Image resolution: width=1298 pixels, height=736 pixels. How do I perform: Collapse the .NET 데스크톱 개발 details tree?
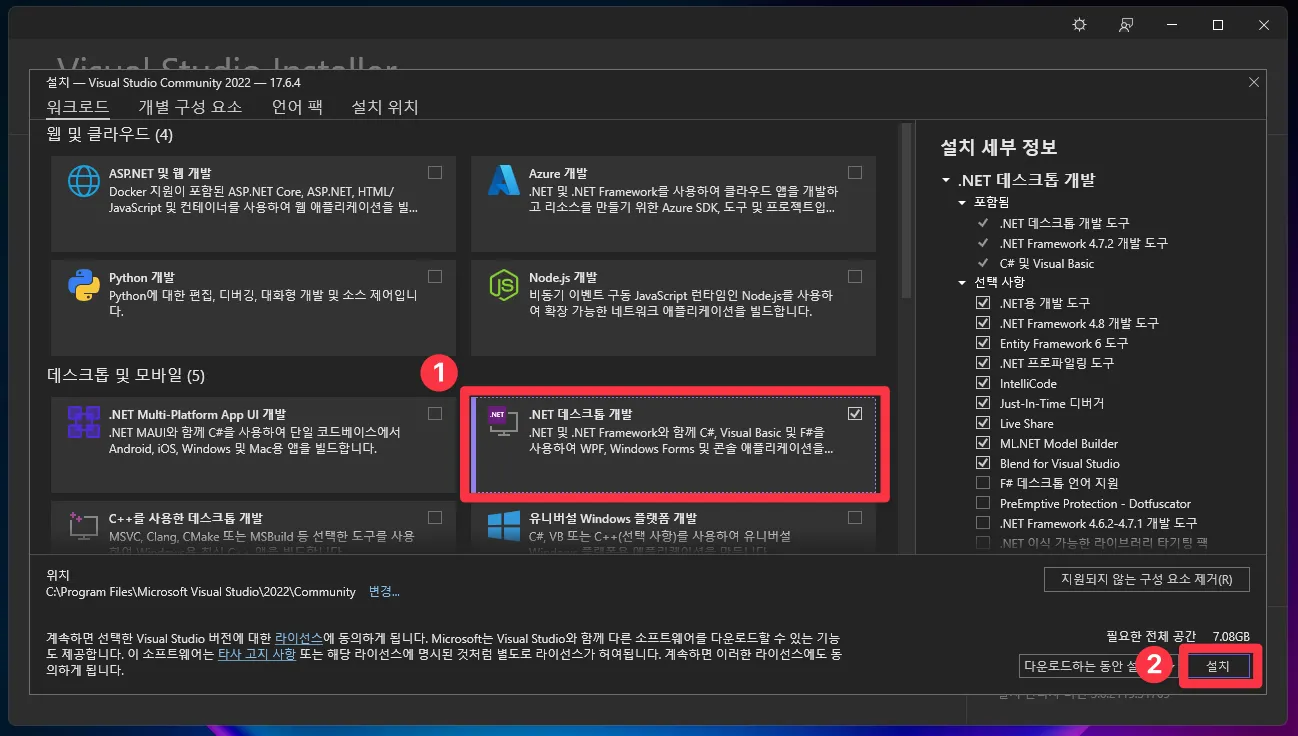click(946, 181)
